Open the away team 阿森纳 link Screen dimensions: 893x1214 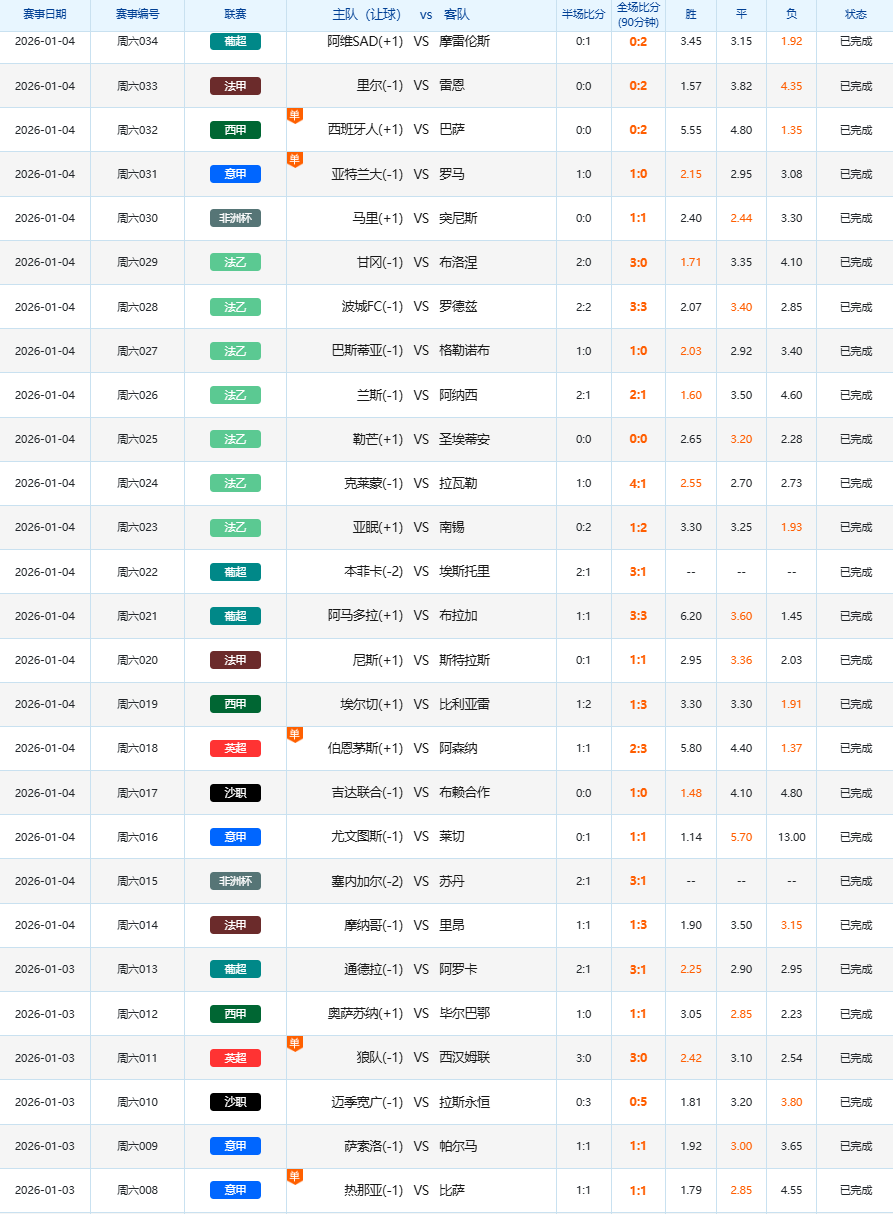458,749
